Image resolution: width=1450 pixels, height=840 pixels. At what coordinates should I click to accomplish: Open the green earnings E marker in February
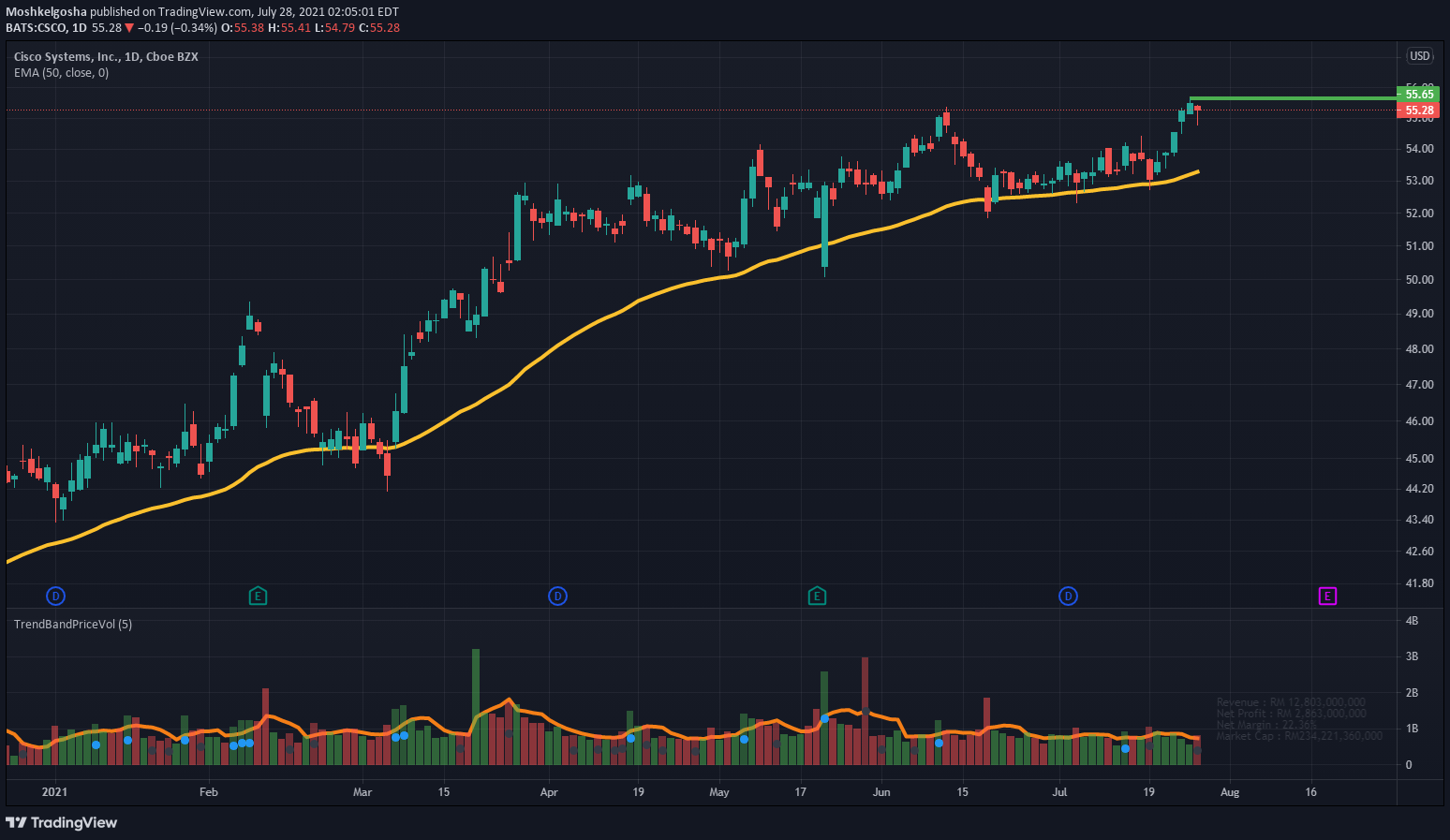258,596
